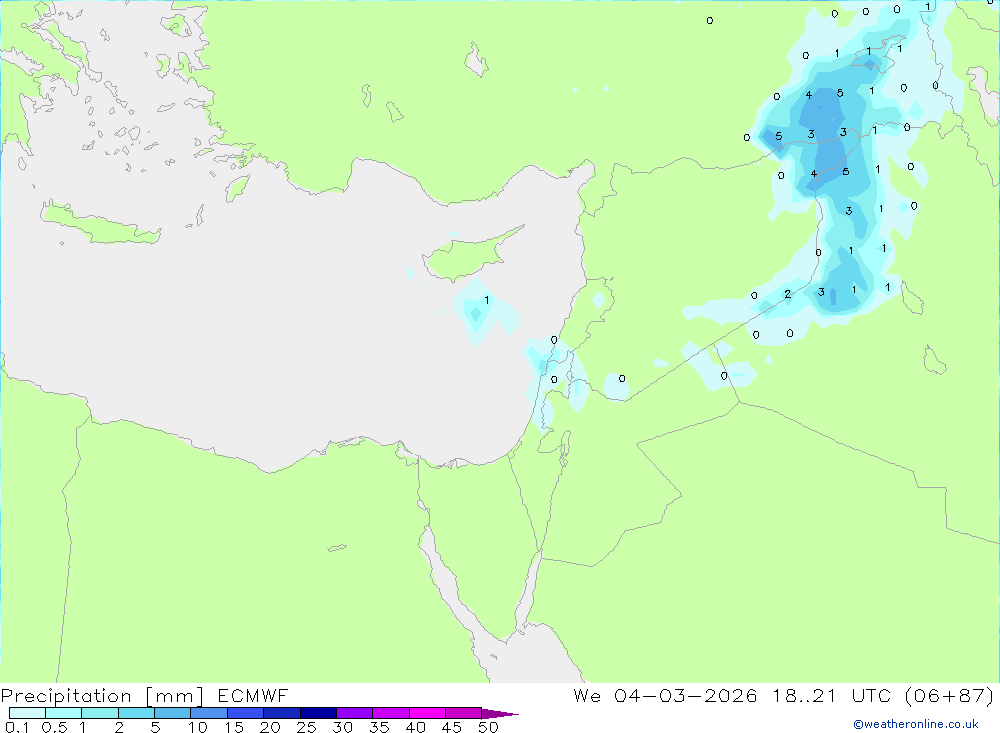The height and width of the screenshot is (733, 1000).
Task: Pick the 15–20 mm legend color swatch
Action: tap(246, 713)
